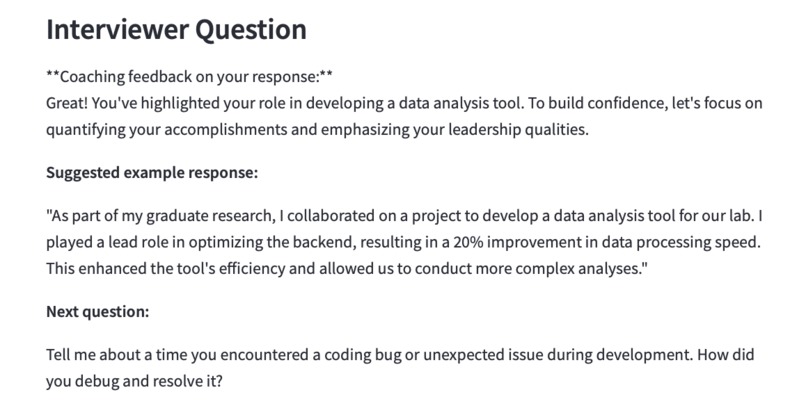Image resolution: width=806 pixels, height=406 pixels.
Task: Click the phrase 'played a lead role'
Action: click(107, 242)
